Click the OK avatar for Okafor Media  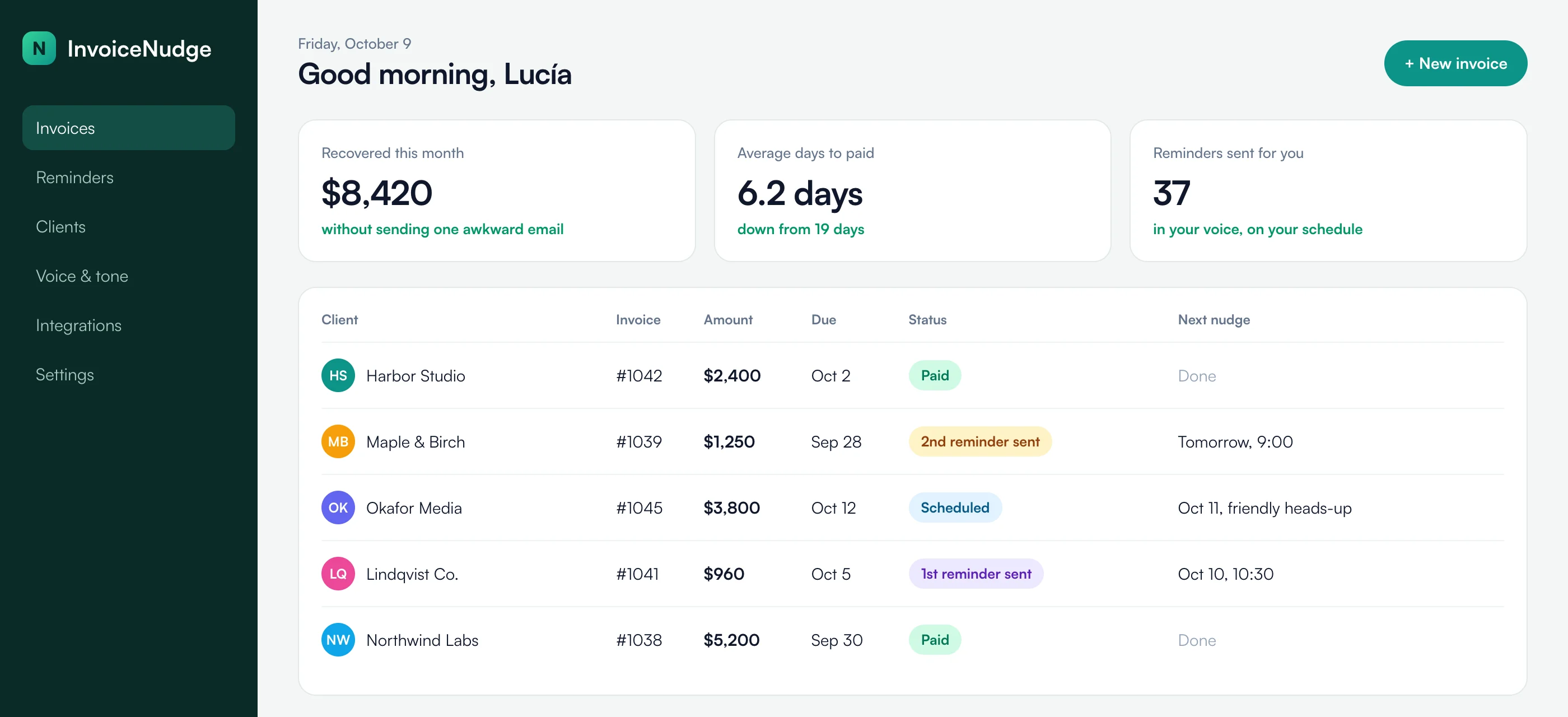click(x=338, y=508)
